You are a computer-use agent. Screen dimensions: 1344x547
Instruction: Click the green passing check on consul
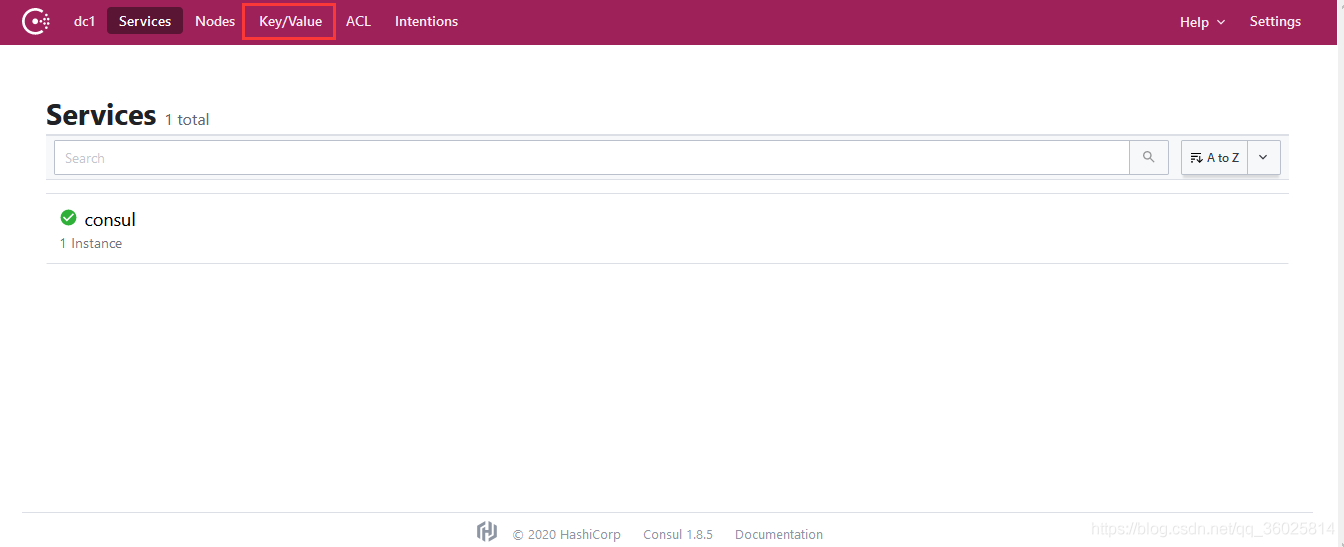pyautogui.click(x=68, y=218)
